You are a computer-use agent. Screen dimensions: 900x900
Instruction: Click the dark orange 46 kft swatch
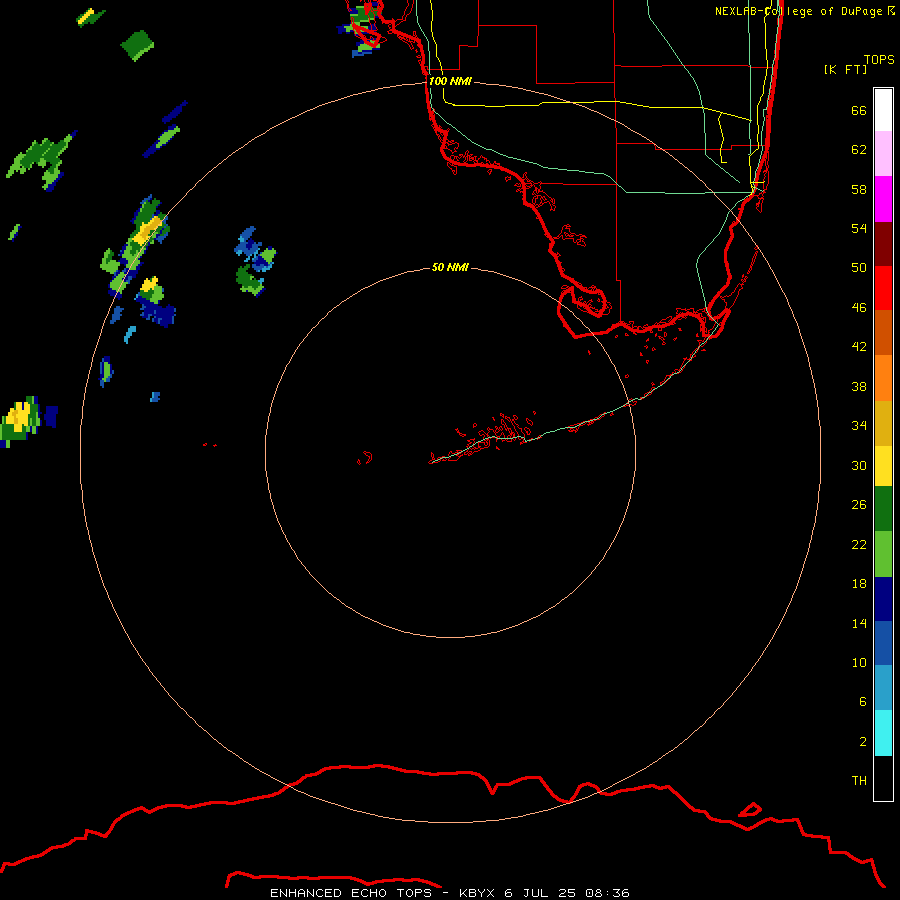[883, 332]
